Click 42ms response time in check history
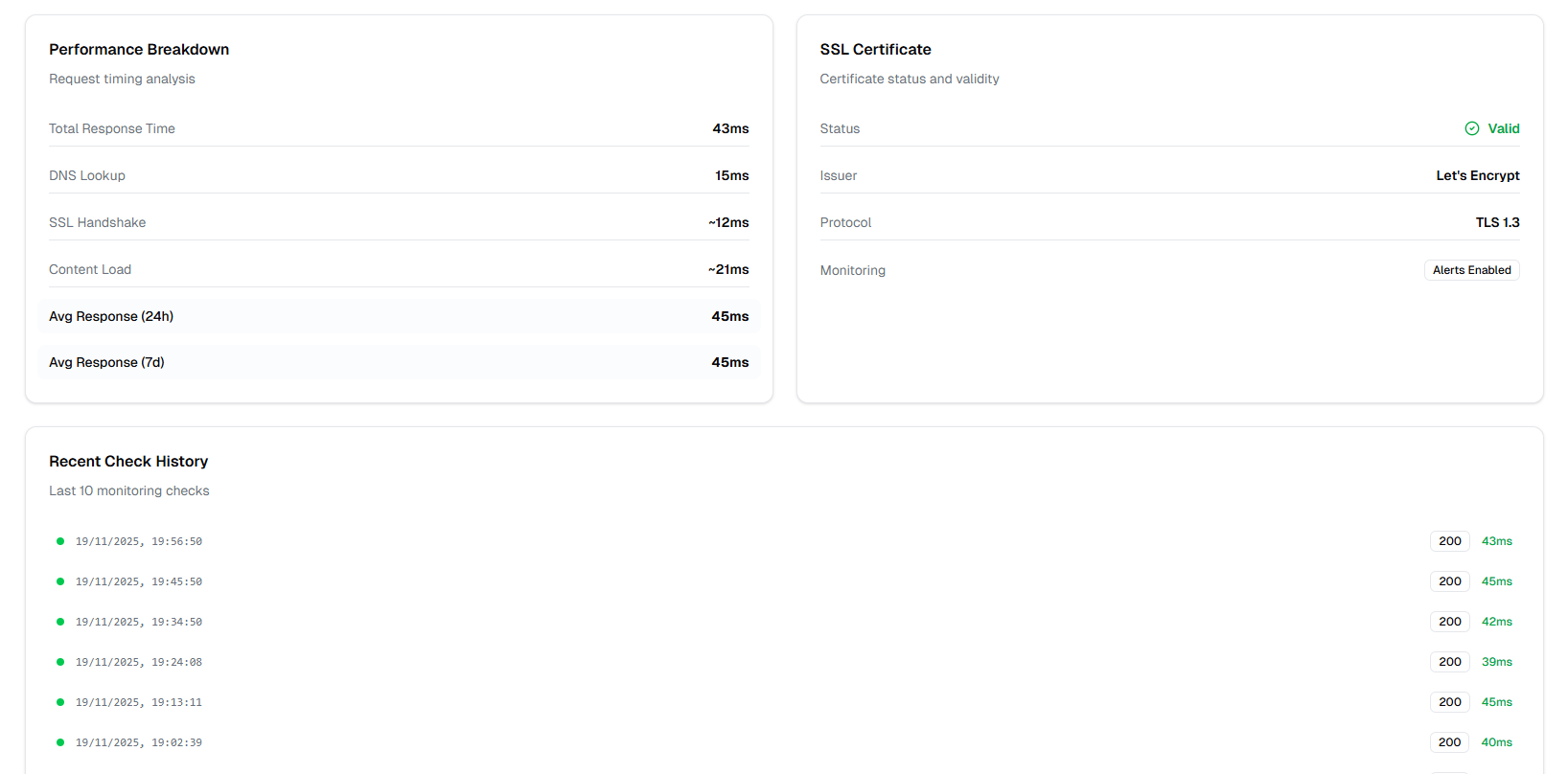1568x774 pixels. tap(1497, 622)
